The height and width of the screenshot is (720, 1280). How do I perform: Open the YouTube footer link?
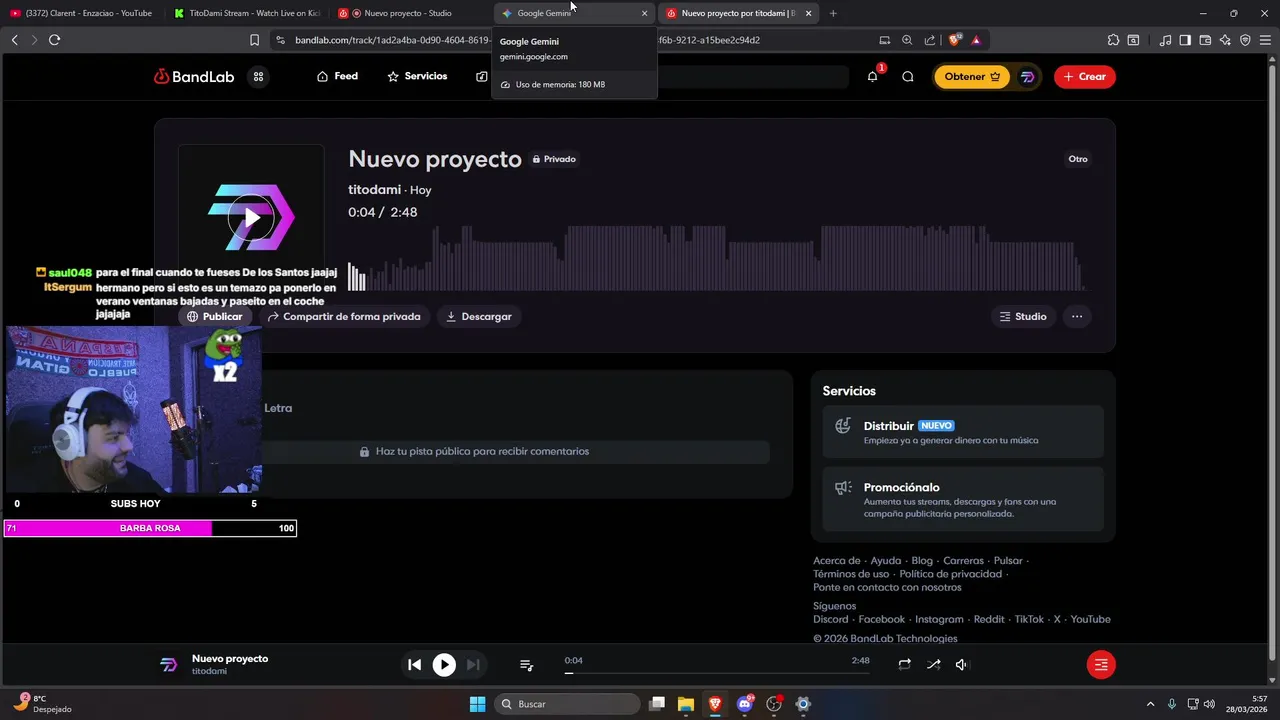pos(1091,619)
